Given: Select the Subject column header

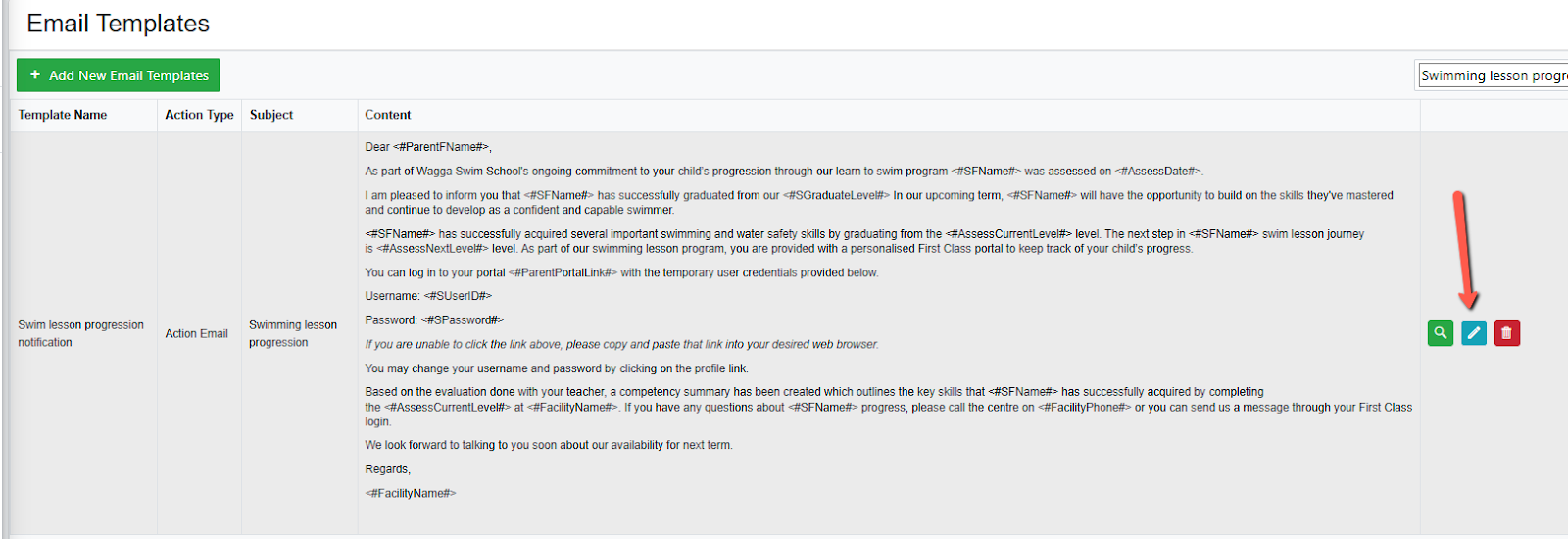Looking at the screenshot, I should pos(271,115).
